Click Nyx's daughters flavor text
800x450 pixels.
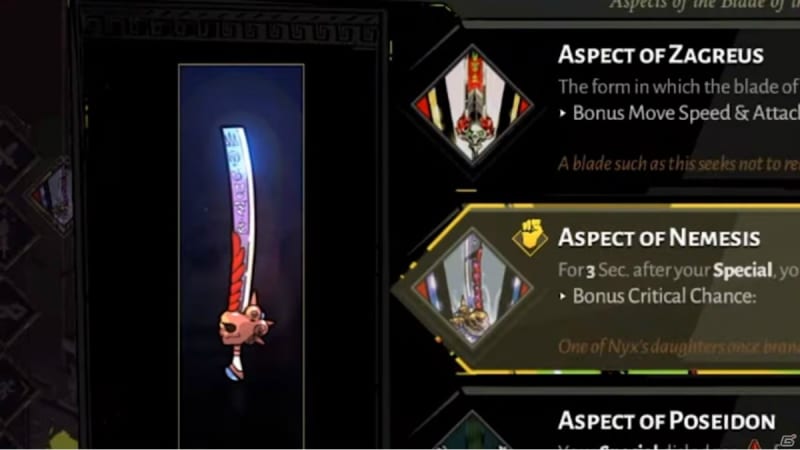(x=679, y=346)
